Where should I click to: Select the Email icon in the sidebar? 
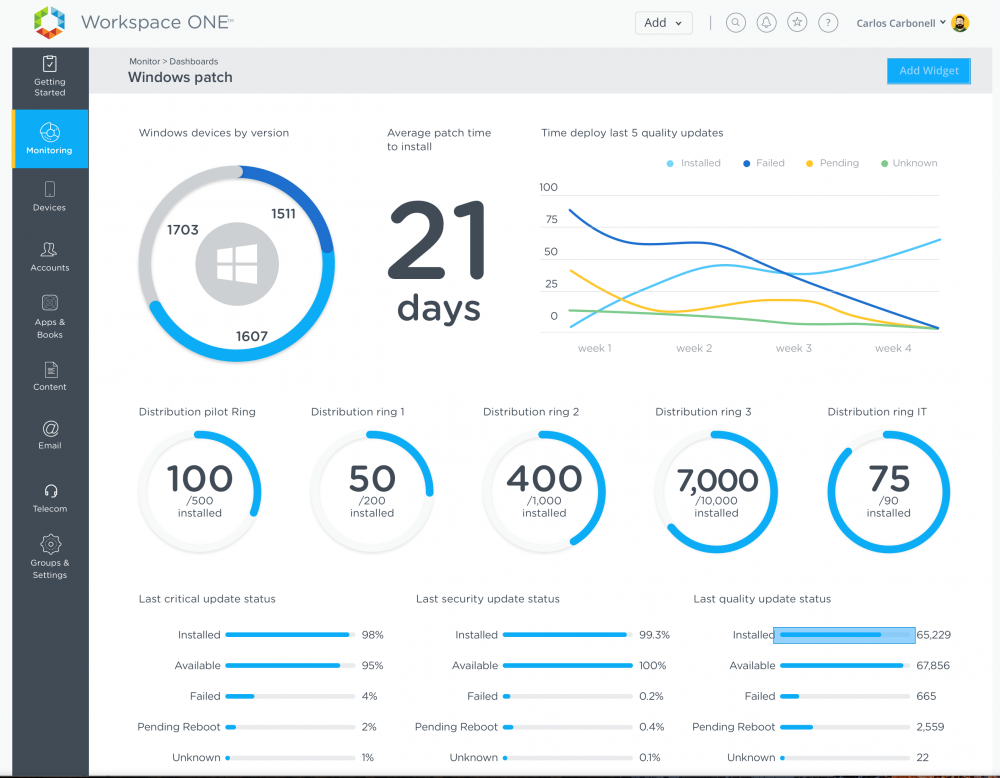coord(49,434)
